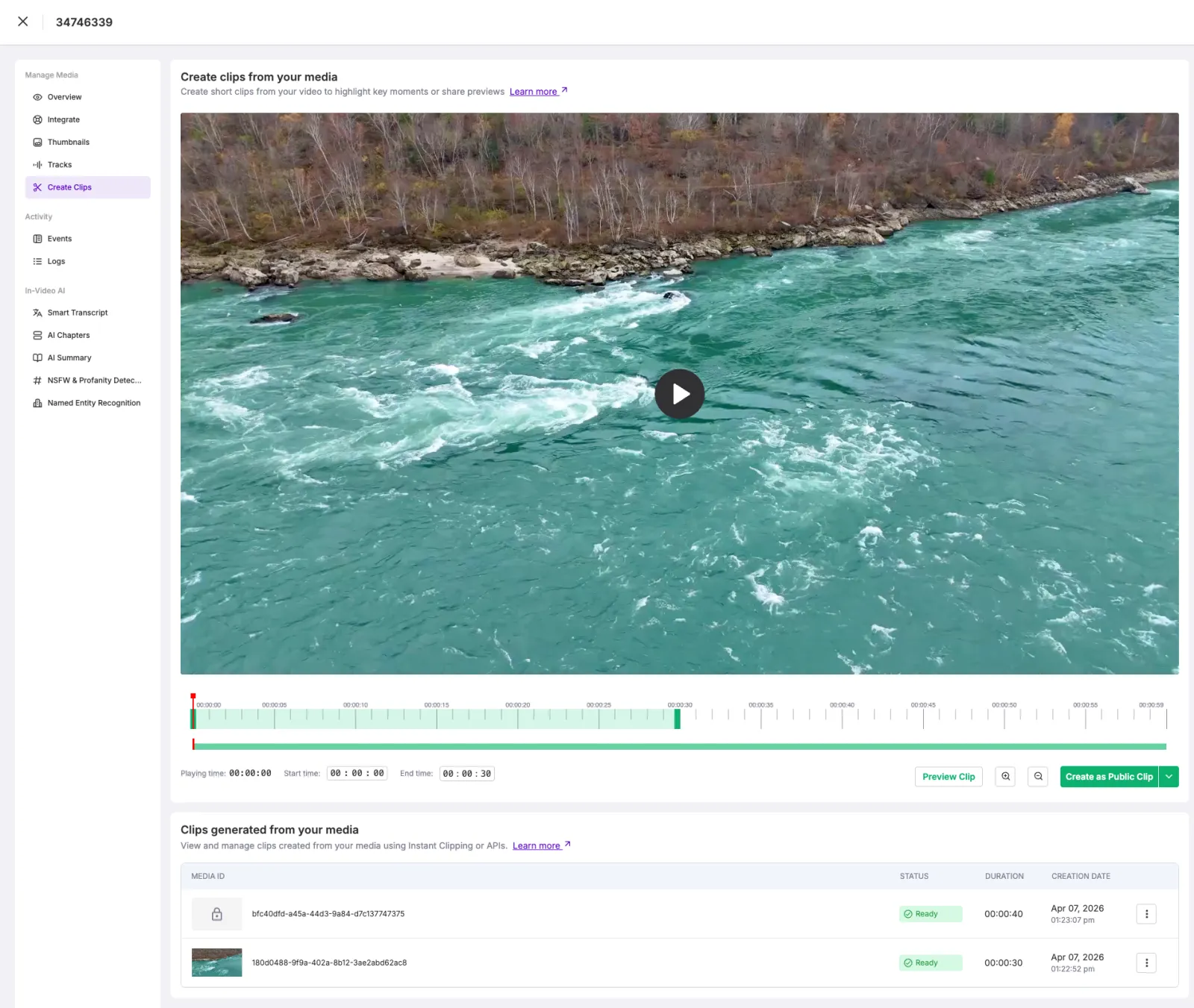Click the Thumbnails icon in sidebar
This screenshot has width=1194, height=1008.
tap(37, 143)
